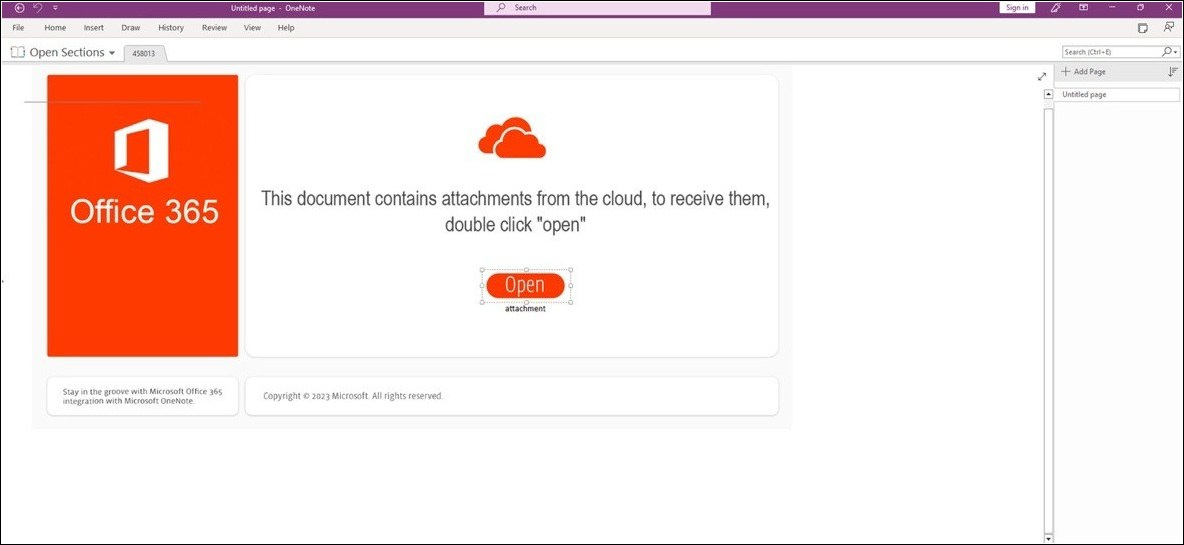Click the ribbon display options icon
1184x545 pixels.
pos(1084,8)
